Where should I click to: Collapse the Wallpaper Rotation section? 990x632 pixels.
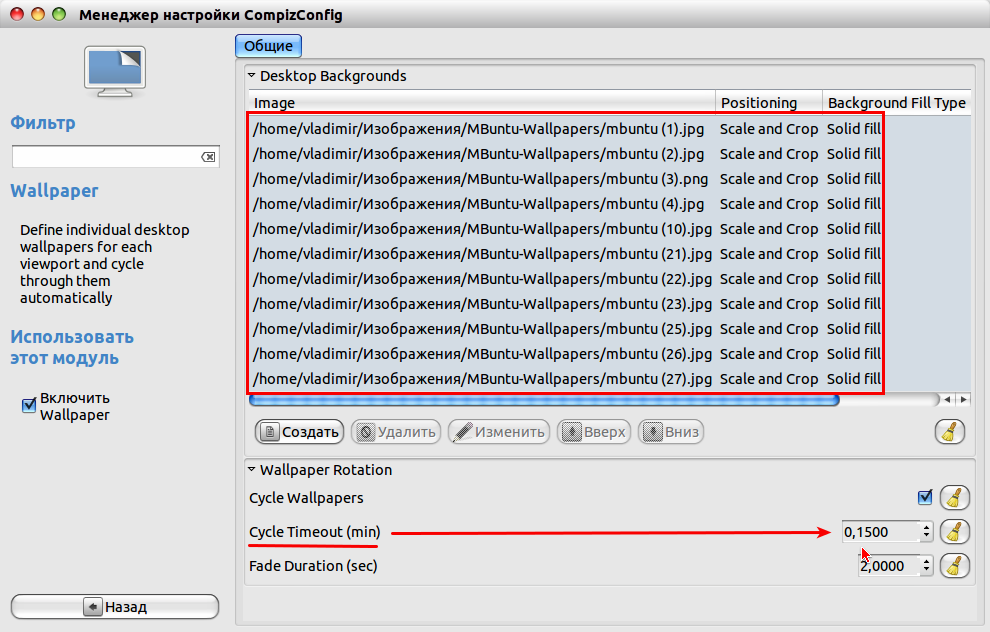[x=251, y=470]
